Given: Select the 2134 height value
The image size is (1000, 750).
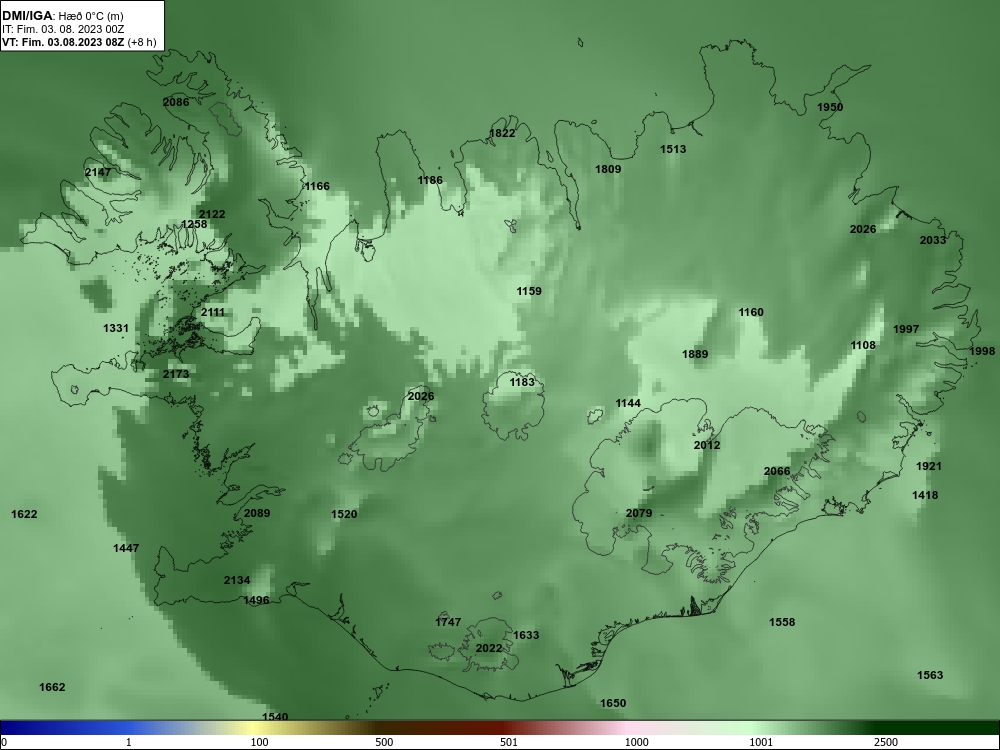Looking at the screenshot, I should 237,580.
